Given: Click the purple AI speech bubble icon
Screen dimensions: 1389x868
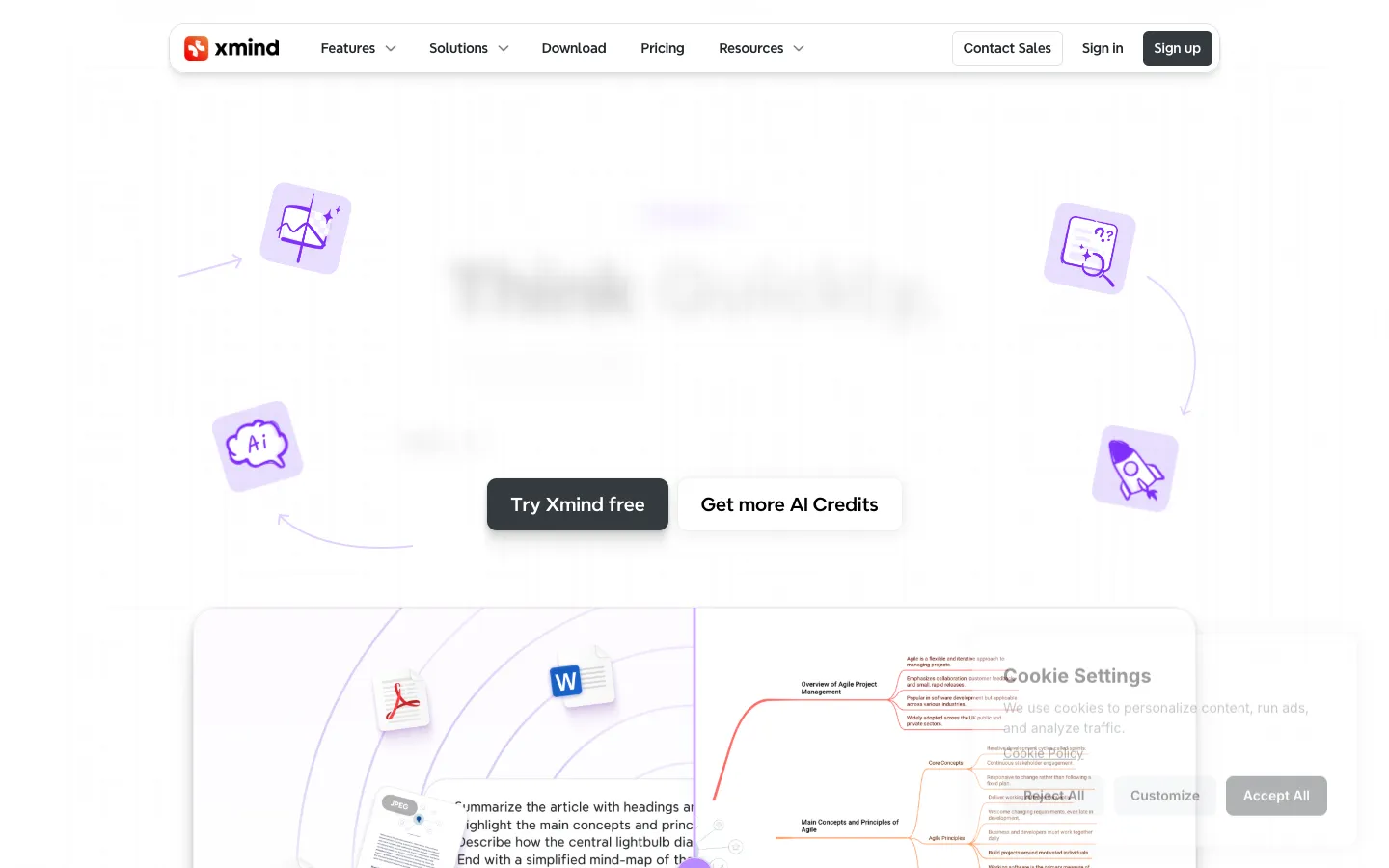Looking at the screenshot, I should pyautogui.click(x=258, y=447).
